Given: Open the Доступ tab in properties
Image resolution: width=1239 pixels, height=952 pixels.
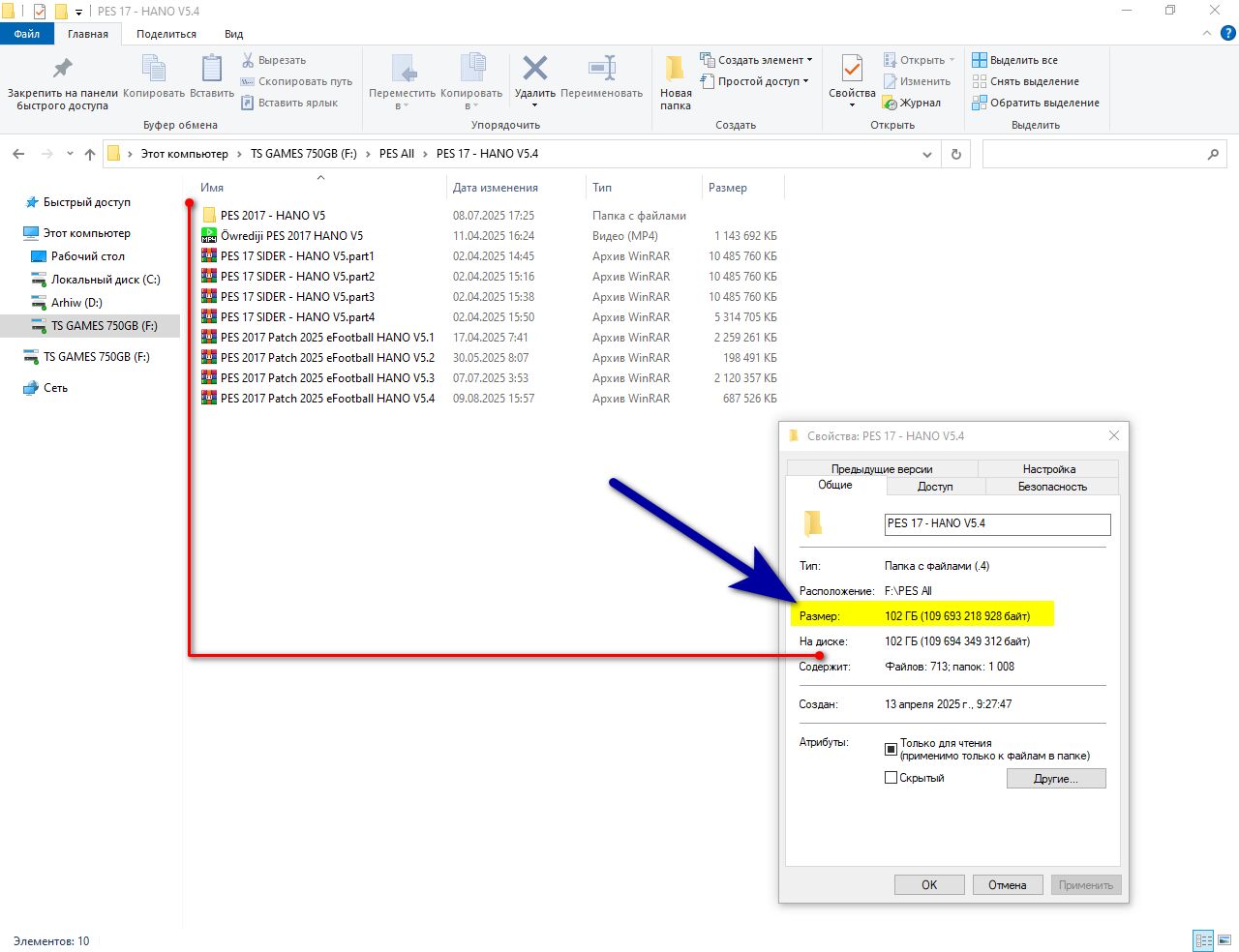Looking at the screenshot, I should [x=935, y=487].
